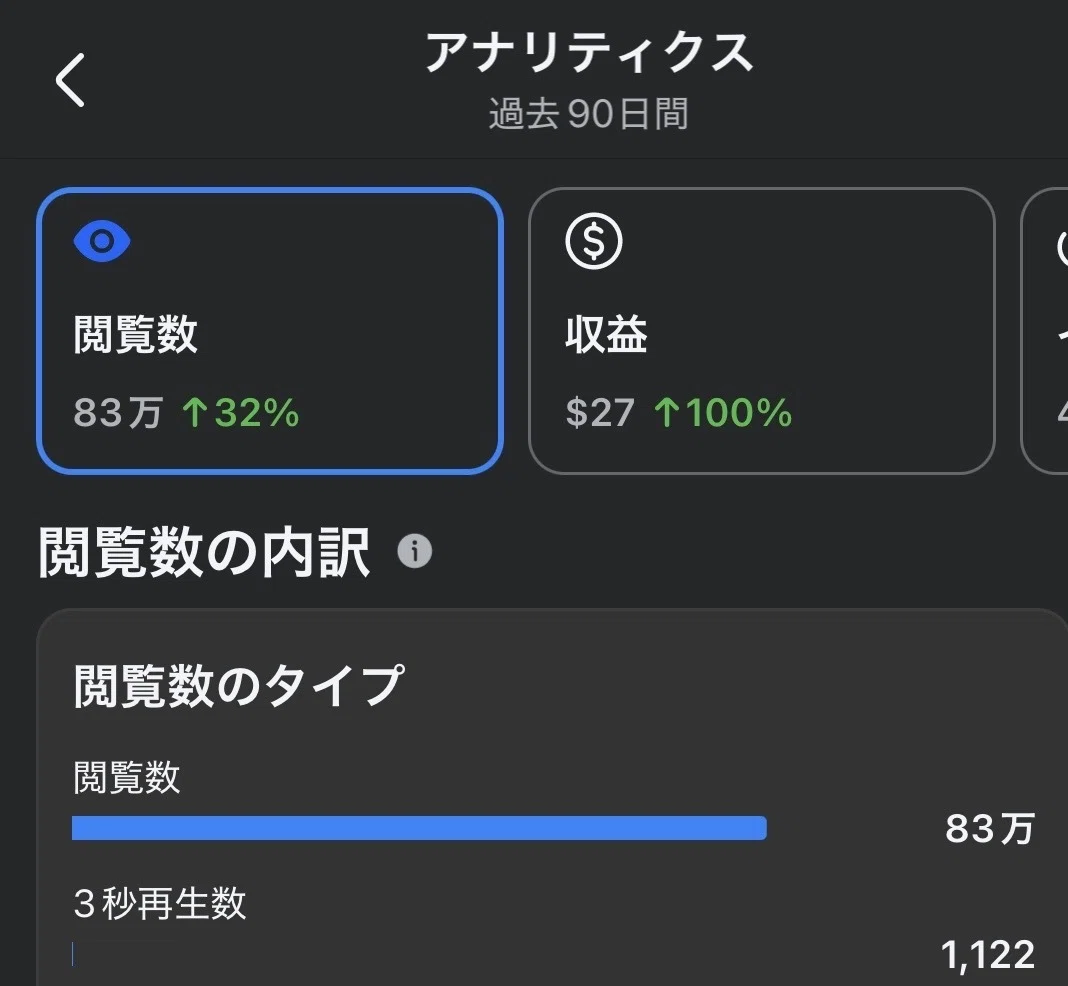
Task: Select the 収益 metric card
Action: click(761, 331)
